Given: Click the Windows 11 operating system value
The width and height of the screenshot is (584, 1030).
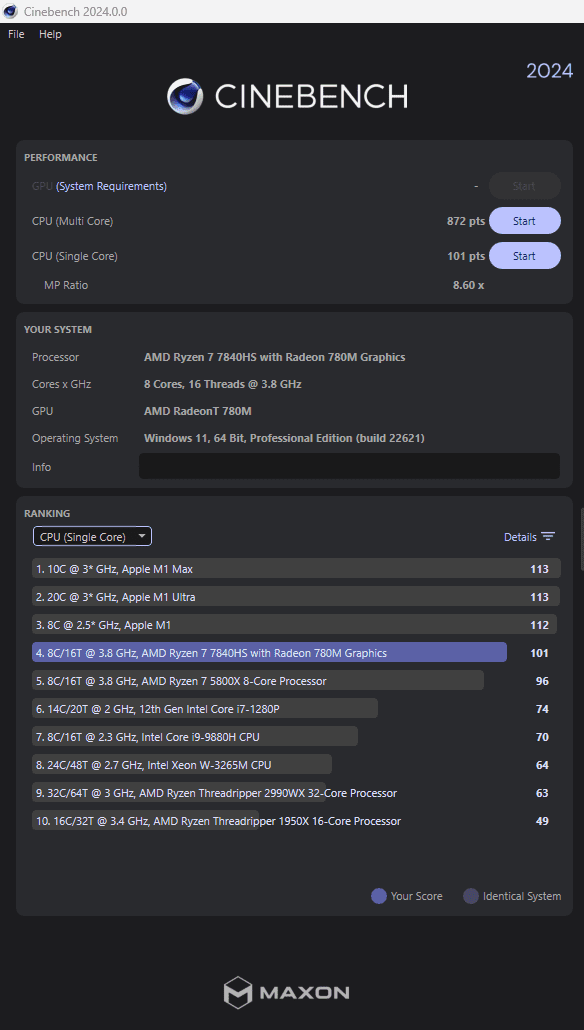Looking at the screenshot, I should click(x=284, y=438).
